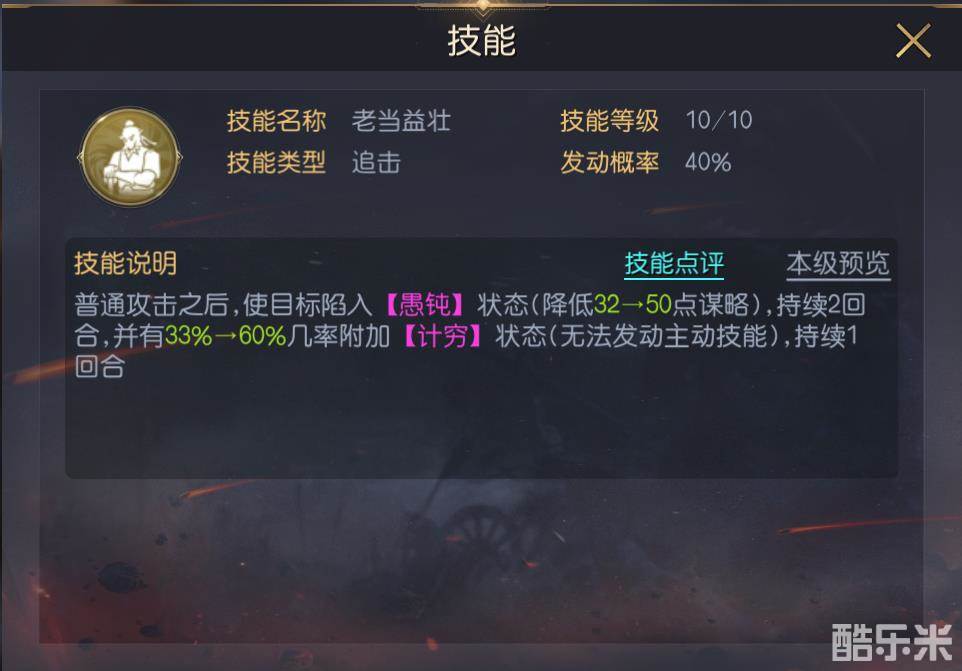The width and height of the screenshot is (962, 671).
Task: Click the 酷乐米 watermark logo
Action: (x=891, y=642)
